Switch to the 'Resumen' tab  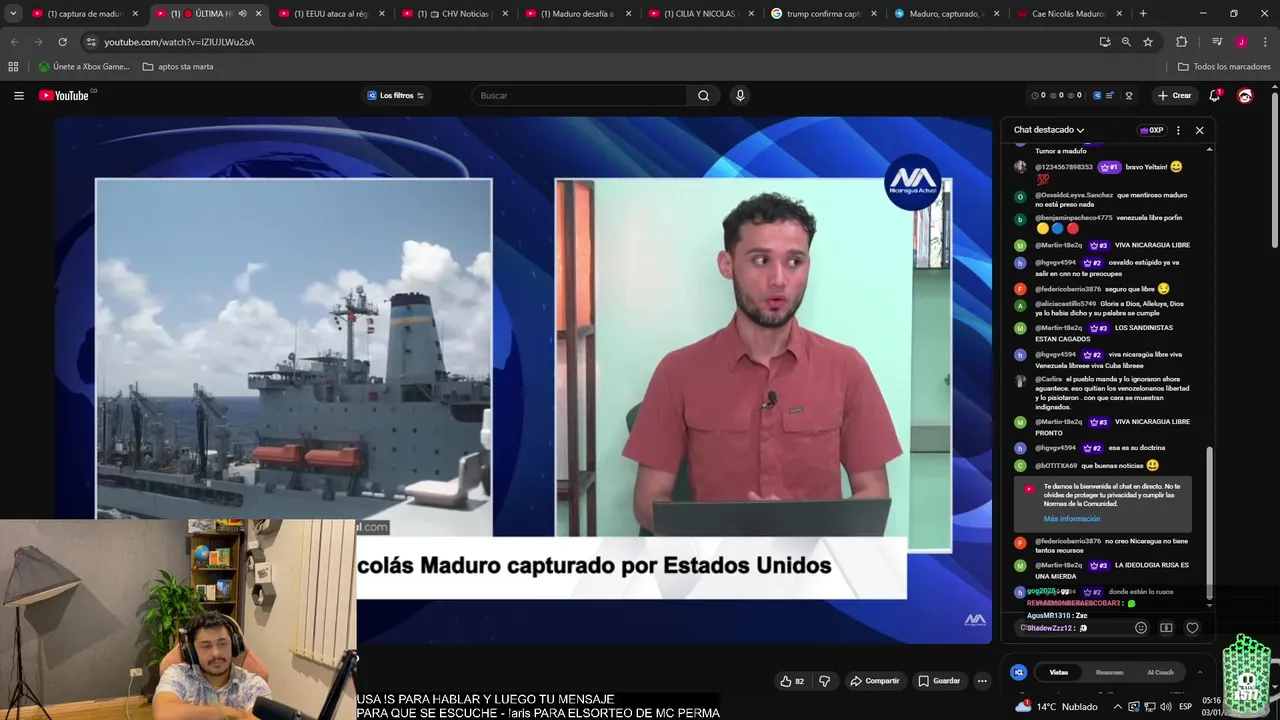tap(1109, 672)
